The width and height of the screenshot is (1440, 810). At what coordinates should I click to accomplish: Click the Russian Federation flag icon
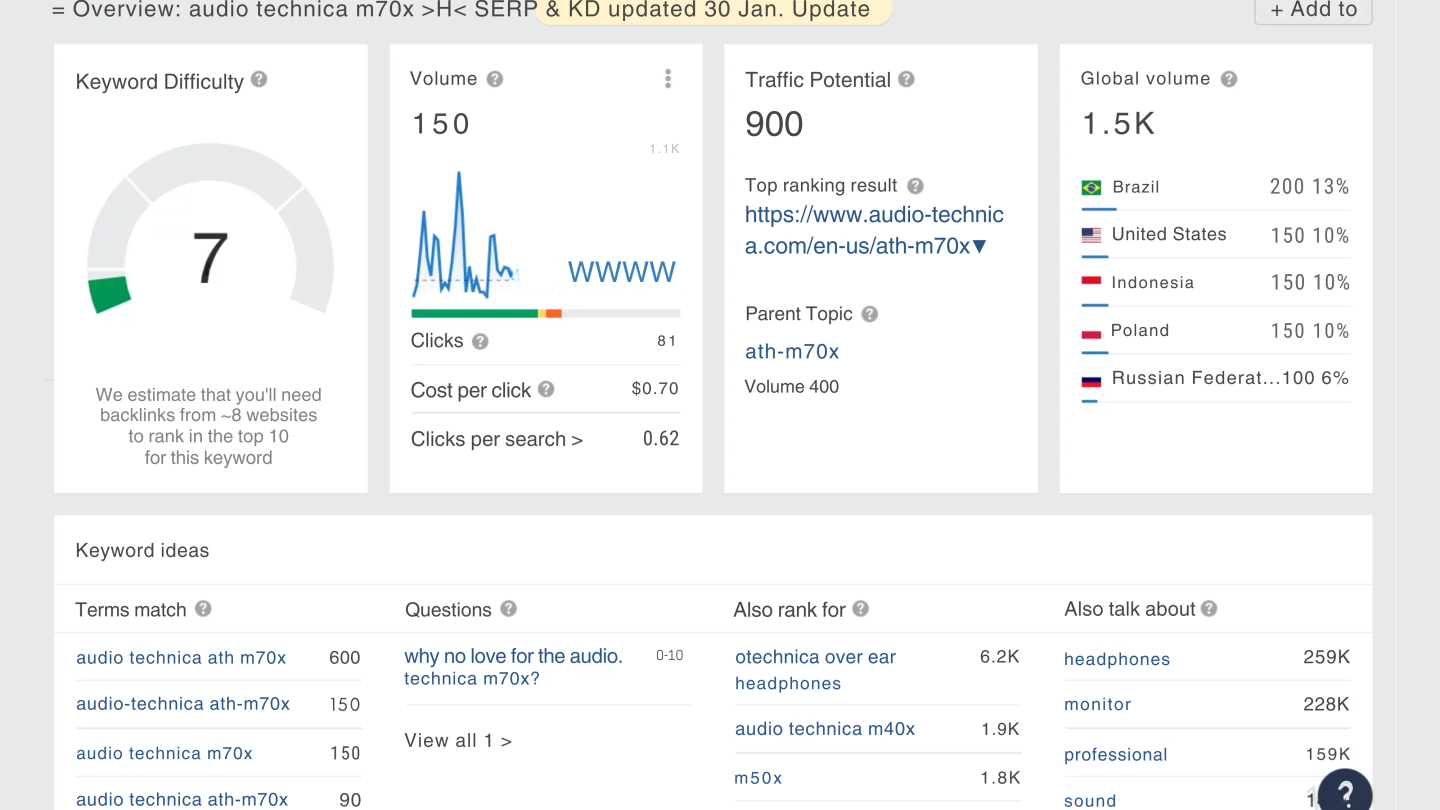(1091, 379)
